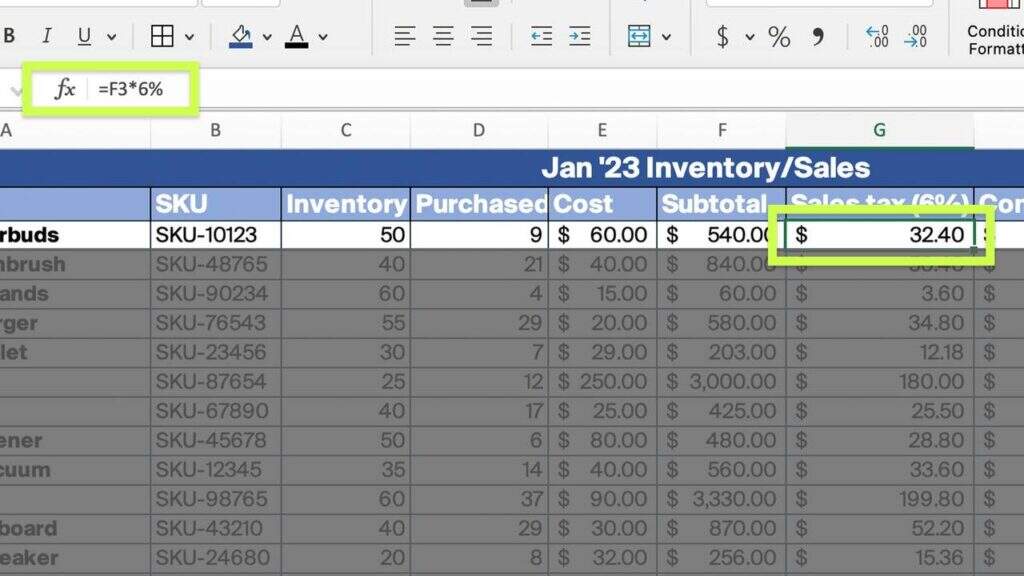Image resolution: width=1024 pixels, height=576 pixels.
Task: Apply the fill color bucket
Action: tap(241, 37)
